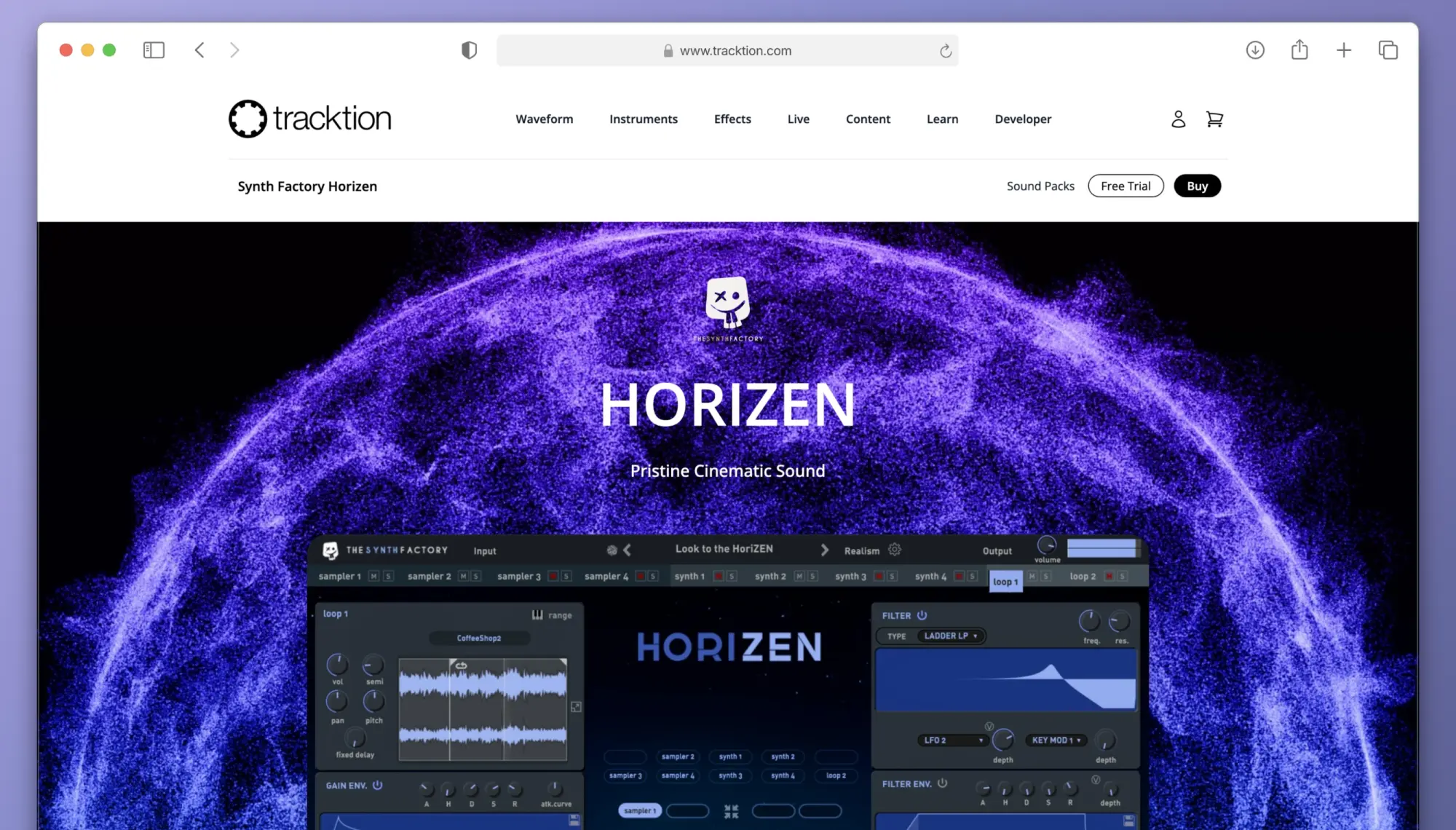
Task: Open the LADDER LP filter type dropdown
Action: [950, 636]
